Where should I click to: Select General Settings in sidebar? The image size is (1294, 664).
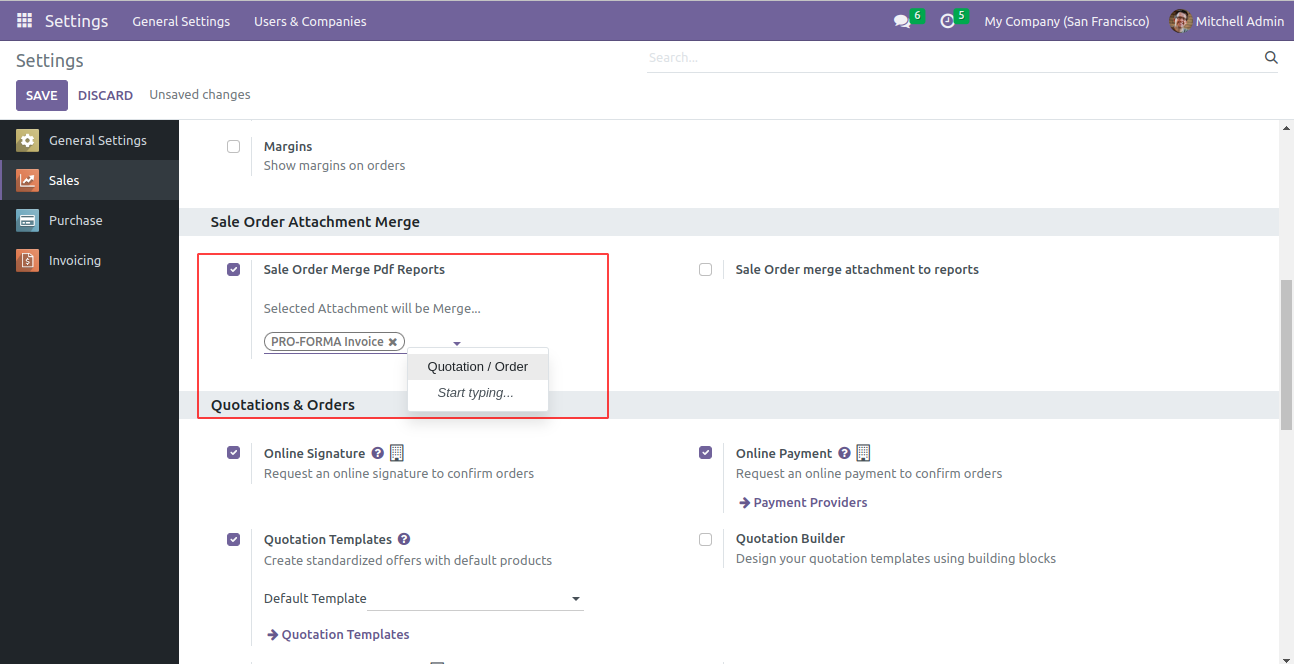point(89,141)
